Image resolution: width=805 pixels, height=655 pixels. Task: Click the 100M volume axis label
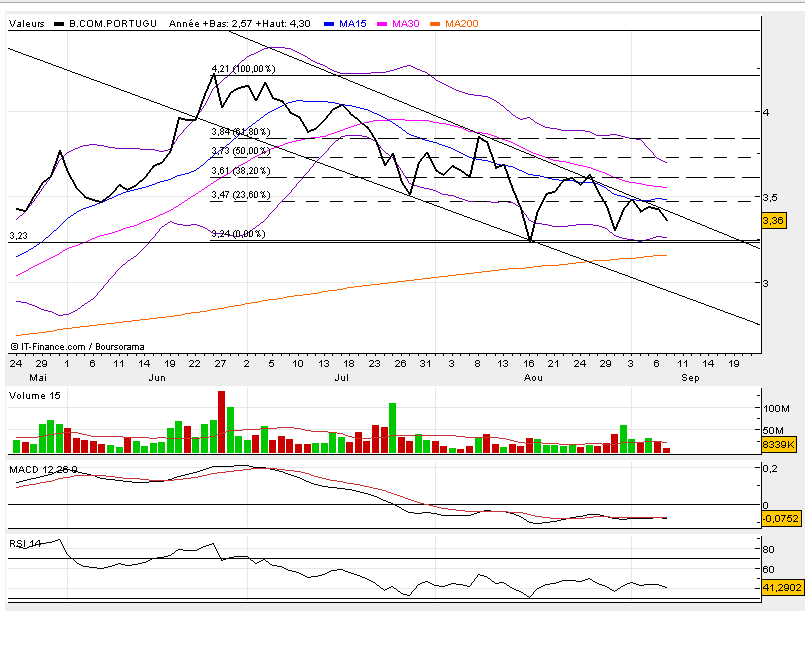tap(776, 409)
